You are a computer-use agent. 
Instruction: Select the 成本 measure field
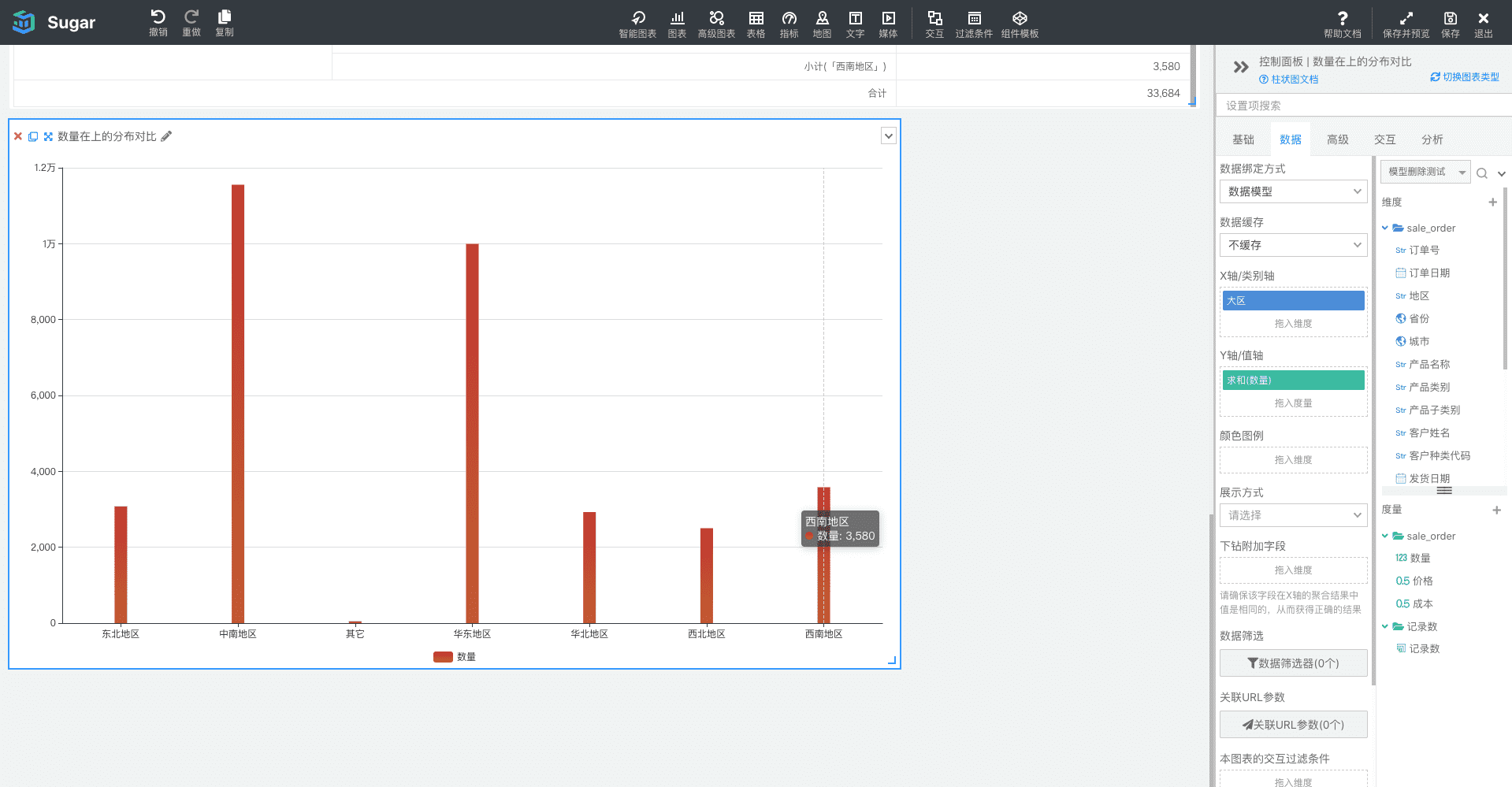(x=1414, y=604)
